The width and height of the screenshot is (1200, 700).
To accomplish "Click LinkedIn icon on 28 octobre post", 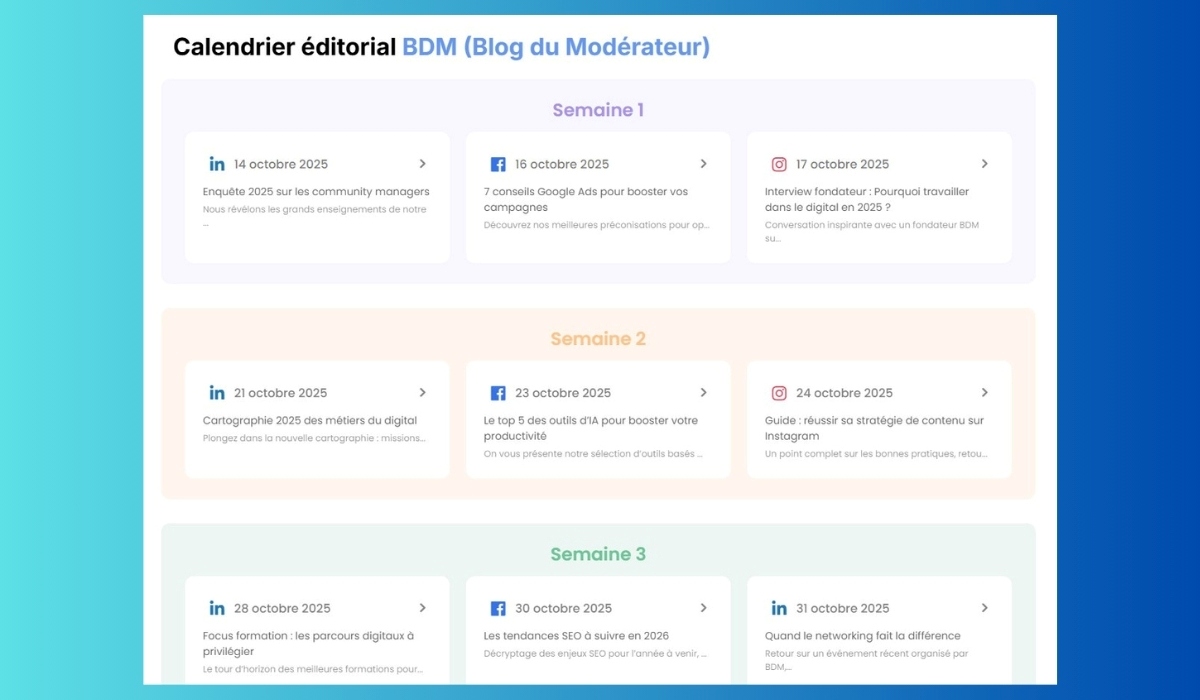I will point(217,608).
